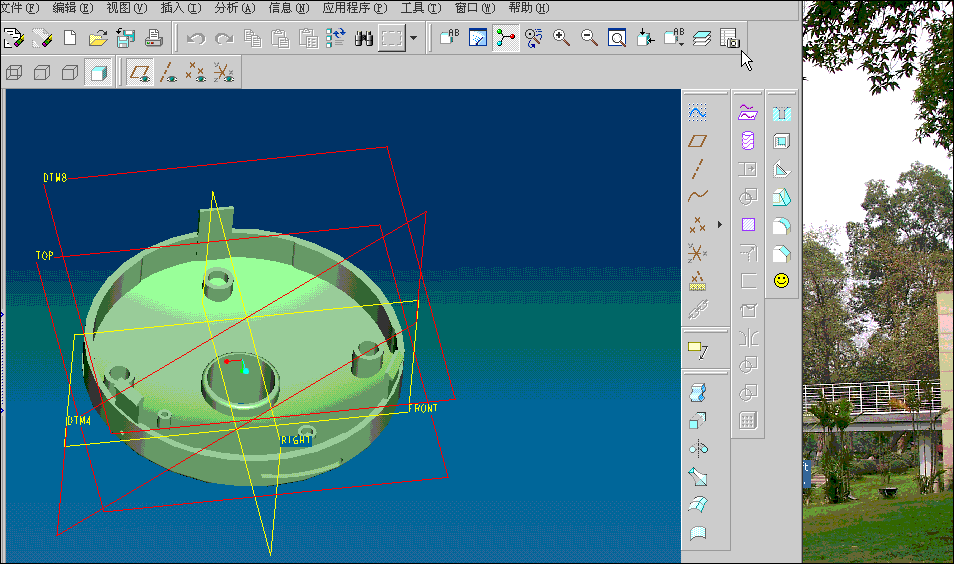
Task: Open Find tool with the binoculars icon
Action: click(364, 38)
